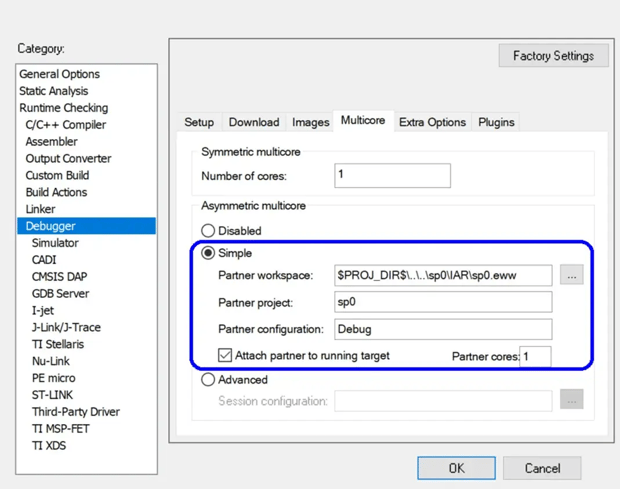Screen dimensions: 620x489
Task: Open the I-jet debugger category
Action: click(43, 310)
